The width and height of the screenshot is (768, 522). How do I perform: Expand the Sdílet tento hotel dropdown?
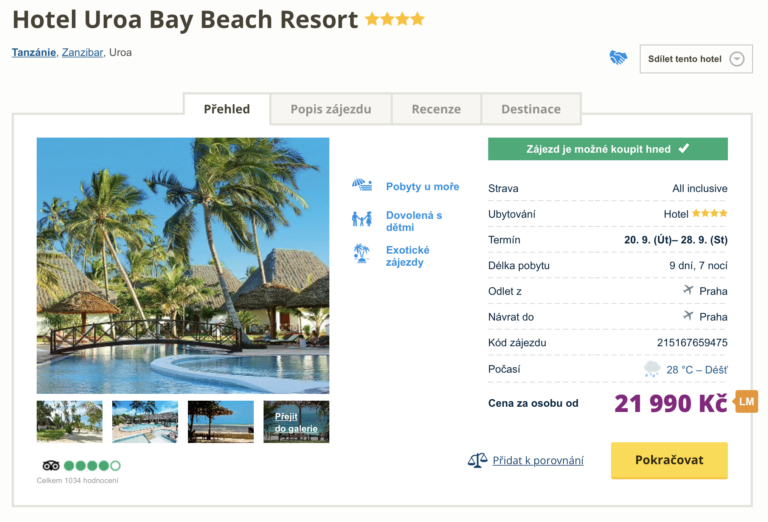pos(737,59)
